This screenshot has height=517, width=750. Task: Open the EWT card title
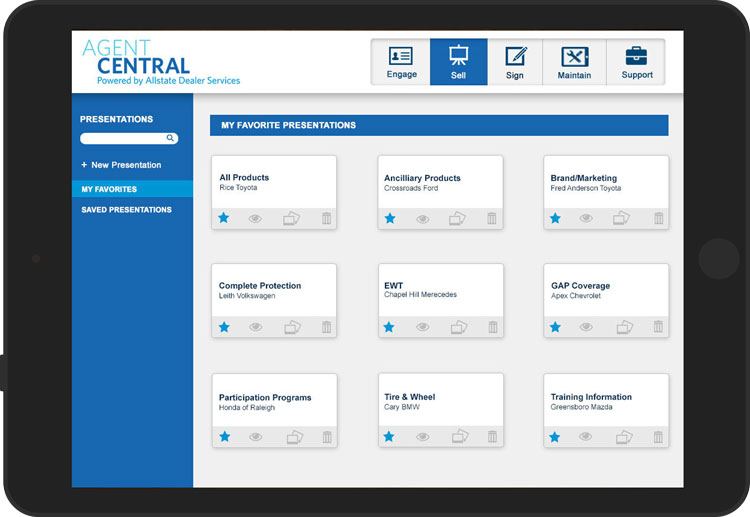(393, 286)
